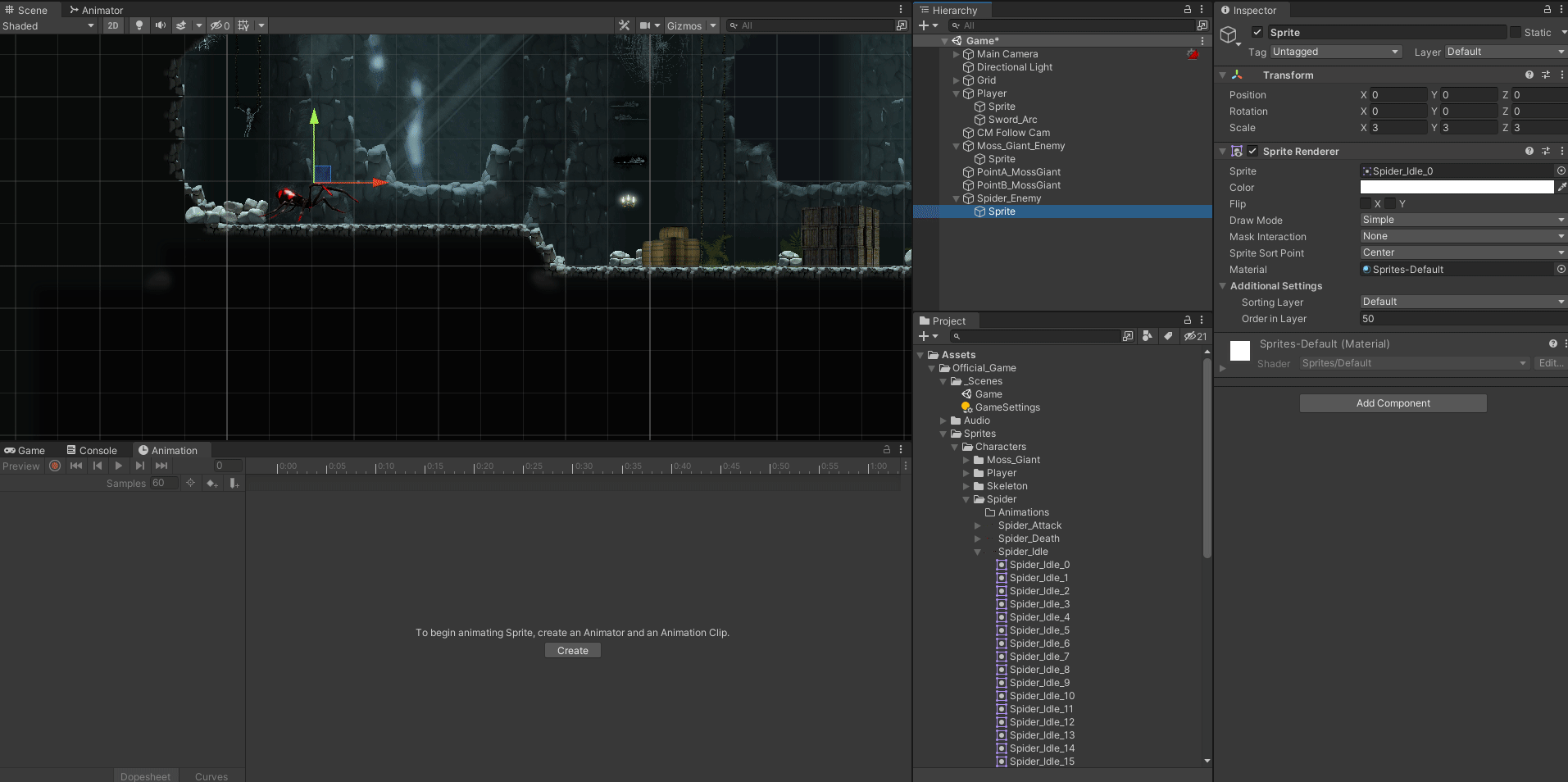1568x782 pixels.
Task: Disable the Sprite Renderer component checkbox
Action: tap(1252, 151)
